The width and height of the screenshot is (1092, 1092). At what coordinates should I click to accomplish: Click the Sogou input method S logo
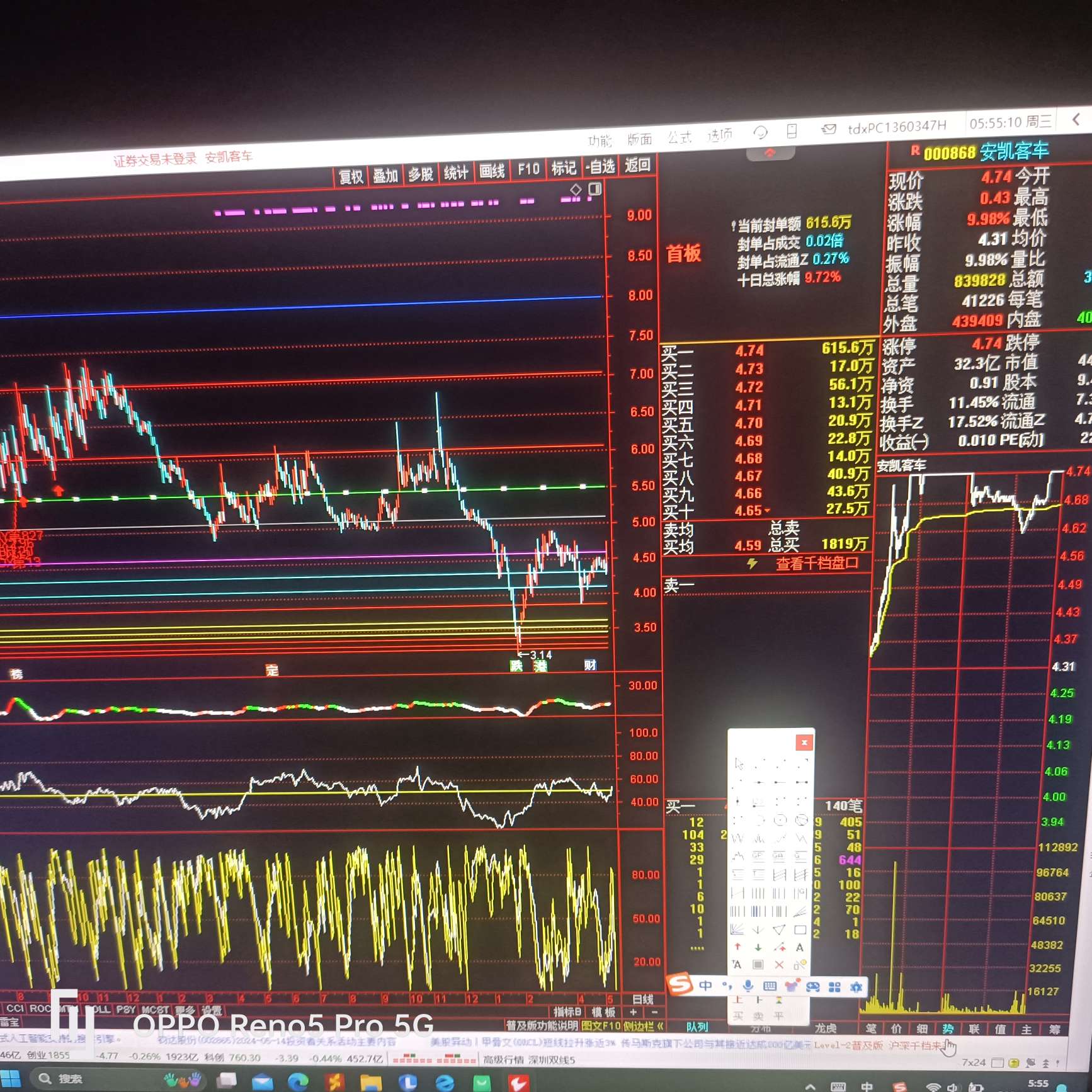pos(680,984)
